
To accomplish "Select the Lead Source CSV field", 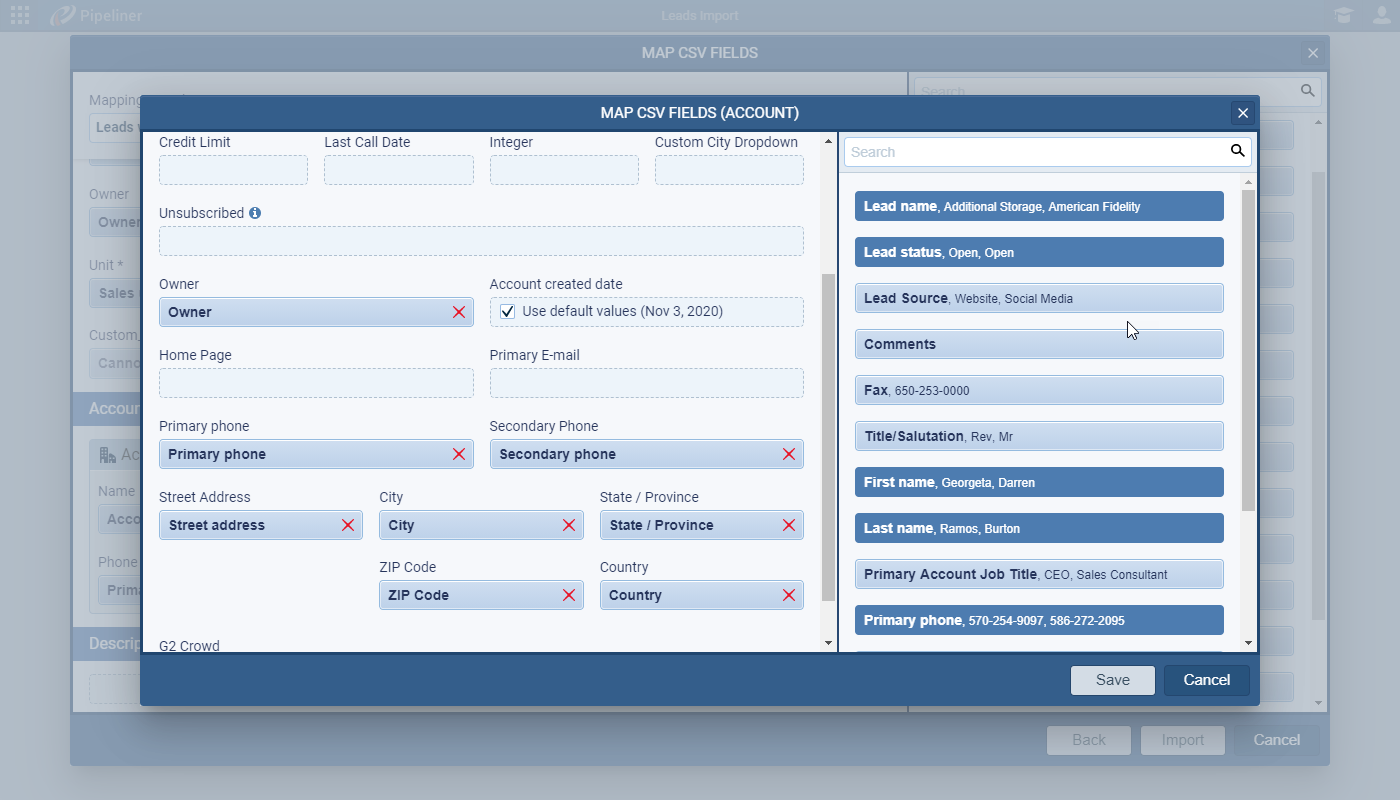I will tap(1039, 298).
